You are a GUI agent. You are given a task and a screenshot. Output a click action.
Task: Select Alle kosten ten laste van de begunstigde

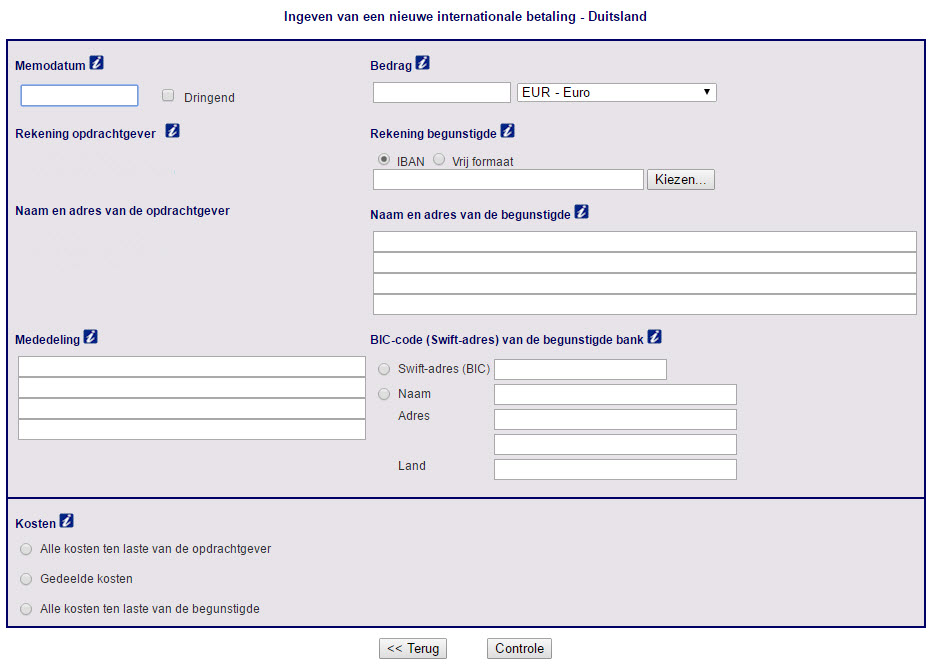coord(26,609)
